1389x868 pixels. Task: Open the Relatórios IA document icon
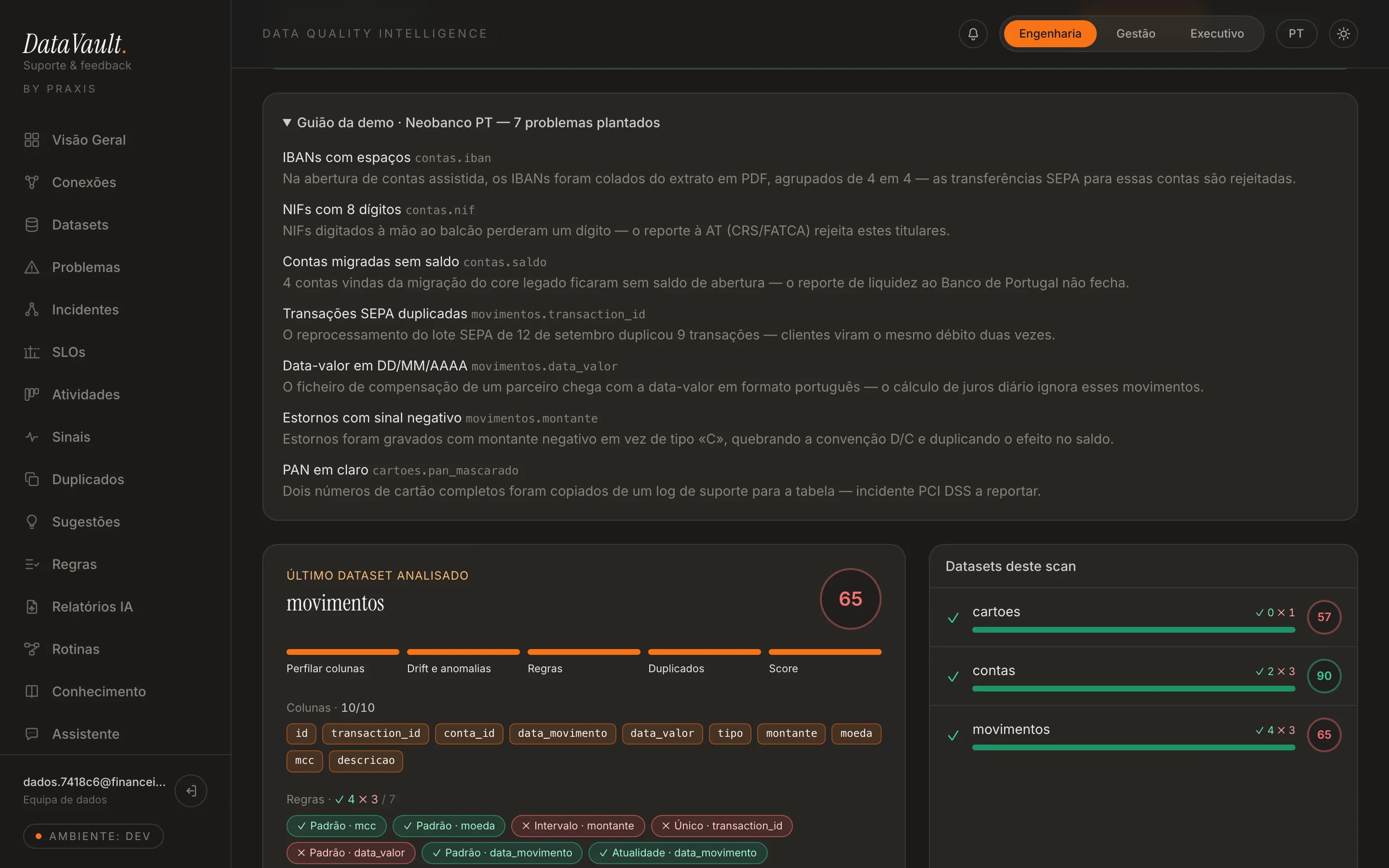pos(31,607)
